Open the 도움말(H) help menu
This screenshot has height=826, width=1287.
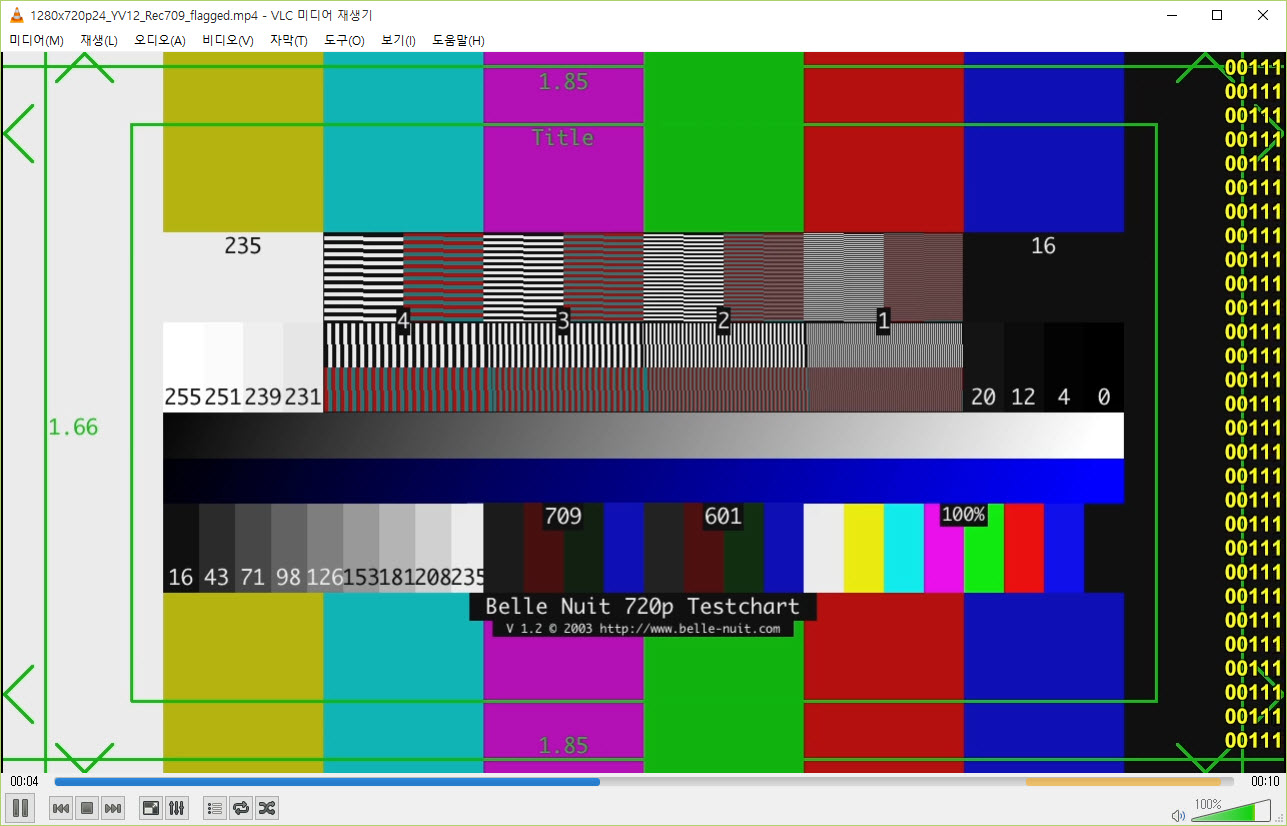click(458, 40)
